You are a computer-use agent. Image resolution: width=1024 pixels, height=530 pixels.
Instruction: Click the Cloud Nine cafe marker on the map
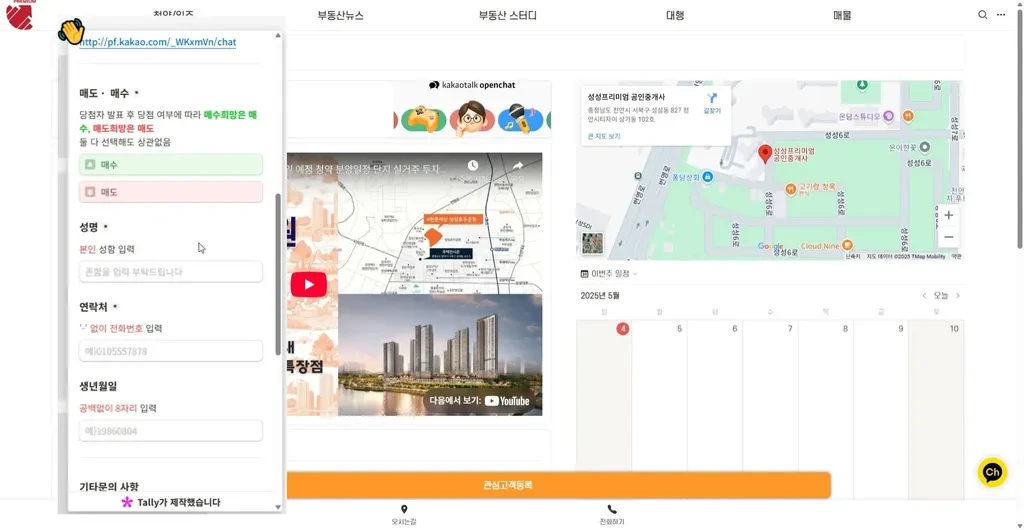[x=848, y=245]
